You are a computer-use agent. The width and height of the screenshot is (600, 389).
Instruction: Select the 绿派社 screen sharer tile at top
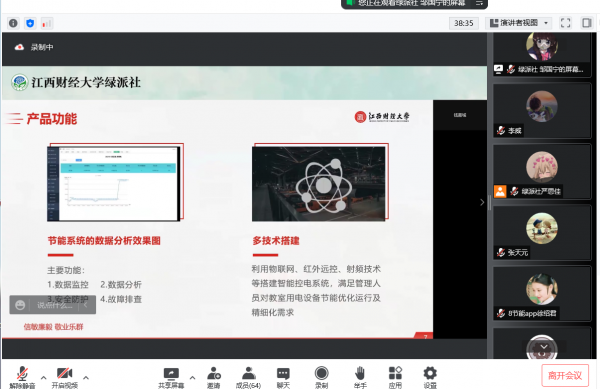pyautogui.click(x=542, y=55)
